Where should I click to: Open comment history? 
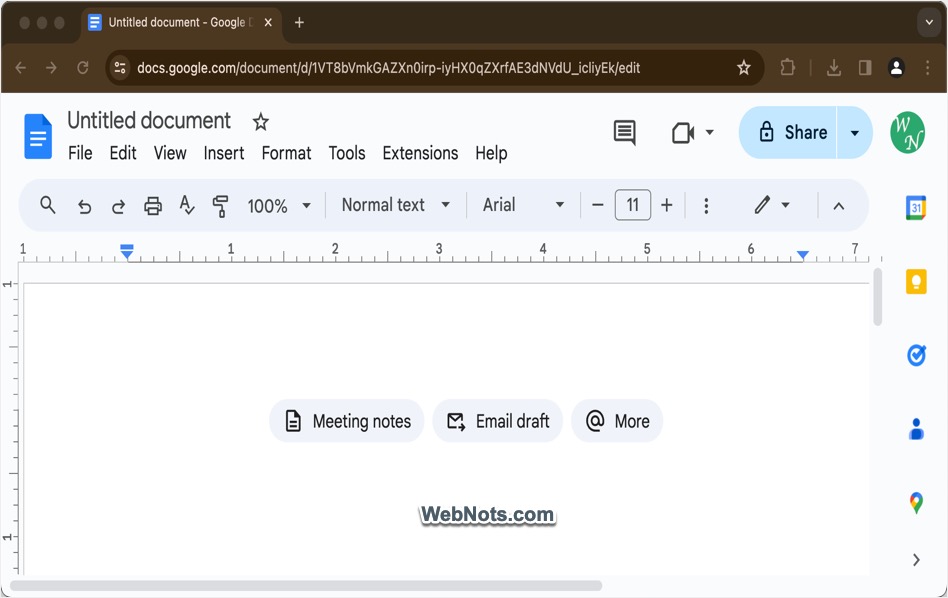(624, 132)
